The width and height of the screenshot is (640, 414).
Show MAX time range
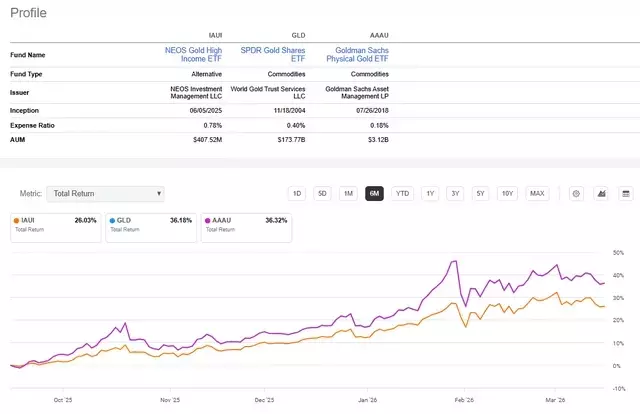tap(537, 193)
